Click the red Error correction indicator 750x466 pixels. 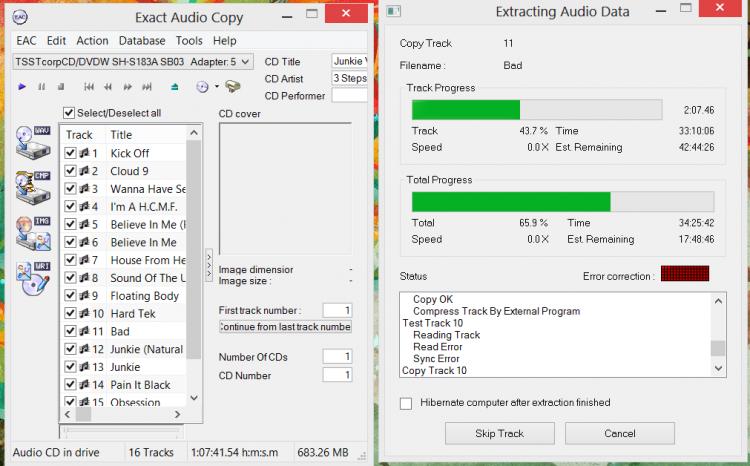tap(685, 274)
